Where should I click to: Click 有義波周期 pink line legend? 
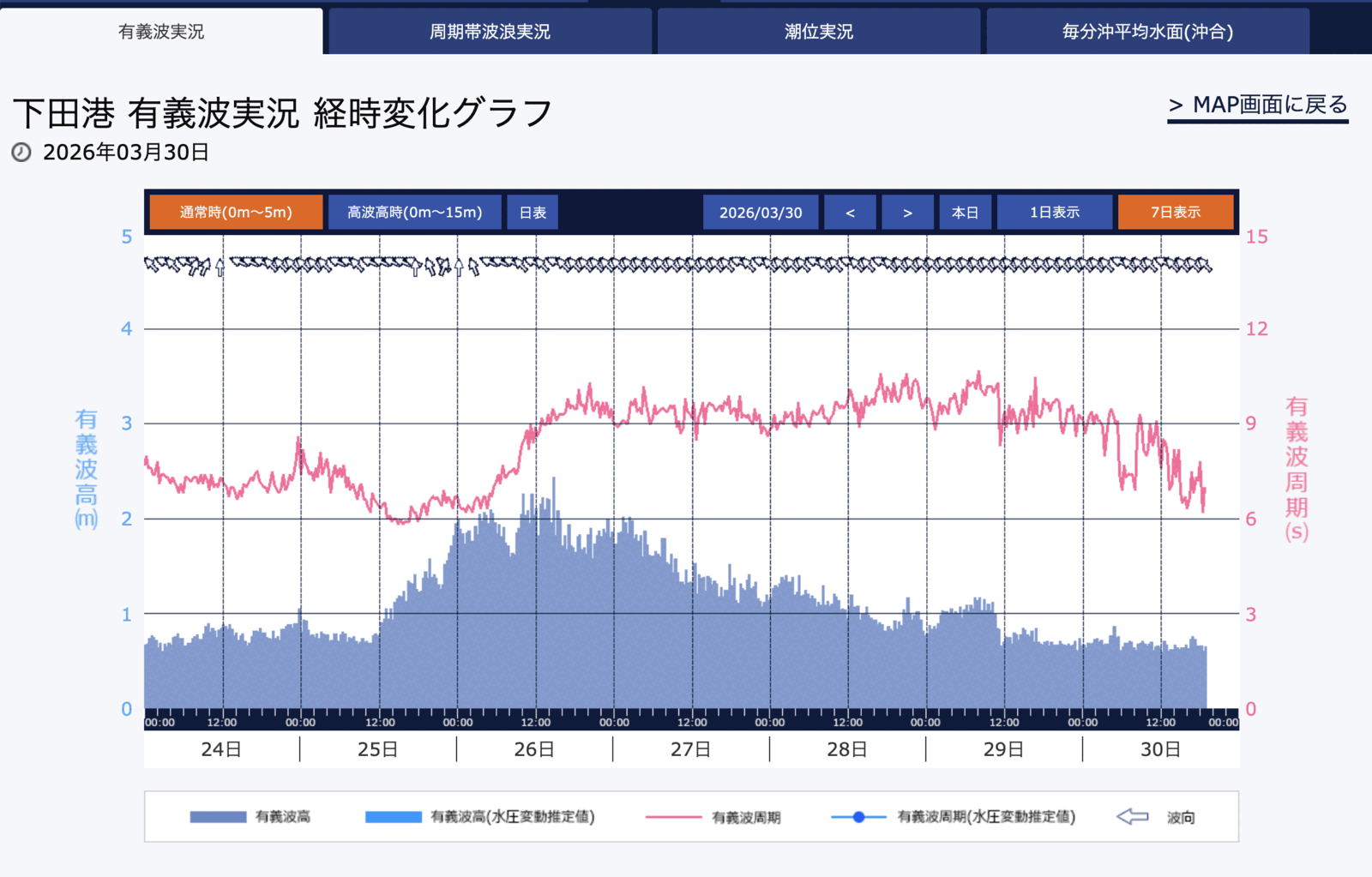point(674,817)
